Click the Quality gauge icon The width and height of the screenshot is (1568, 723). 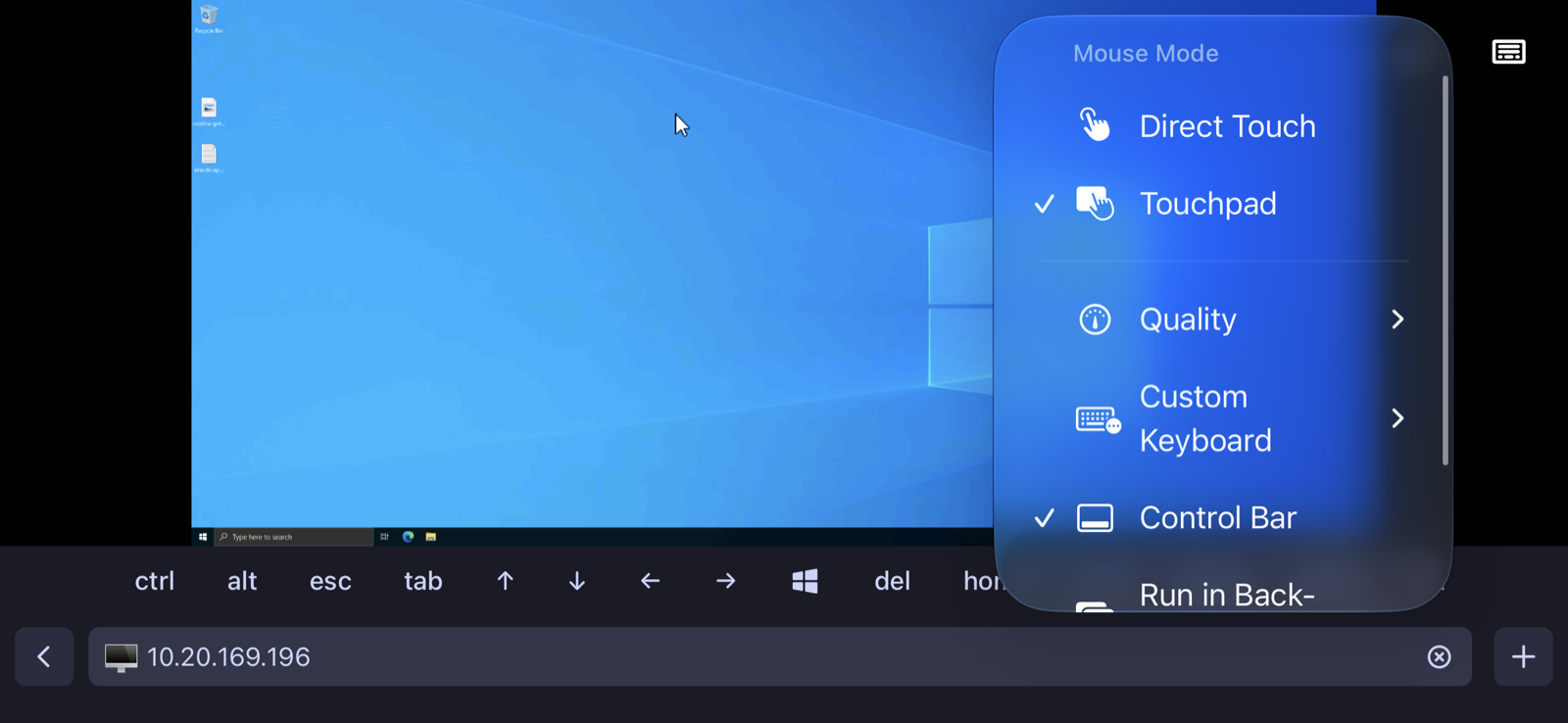[1095, 319]
